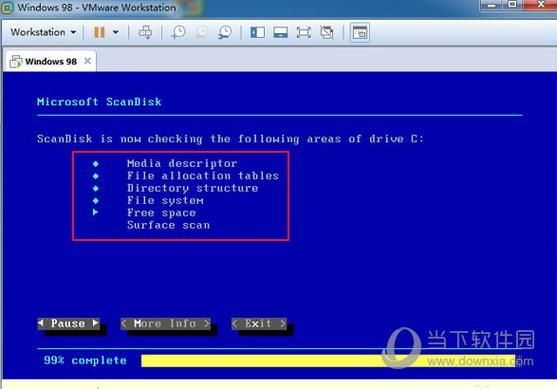This screenshot has height=389, width=557.
Task: Click the 'File system' entry
Action: tap(165, 200)
